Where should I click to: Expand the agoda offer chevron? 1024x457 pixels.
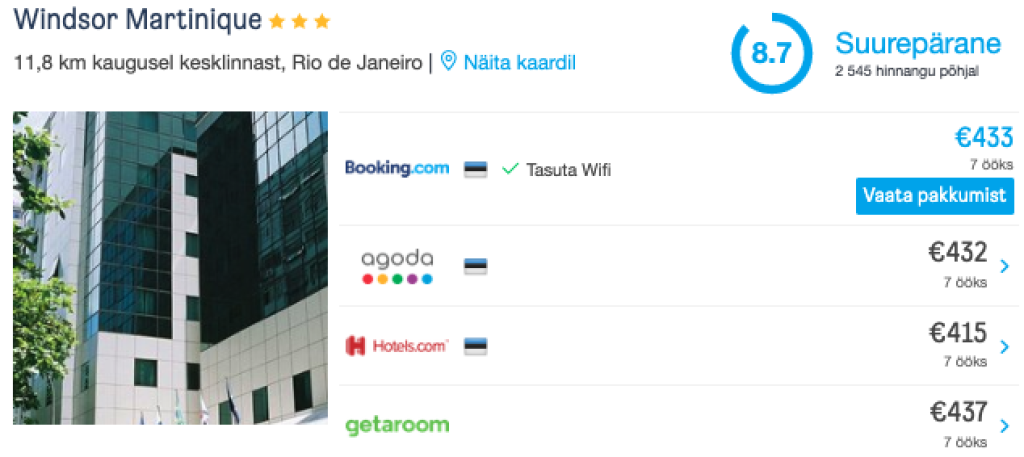[x=1004, y=266]
